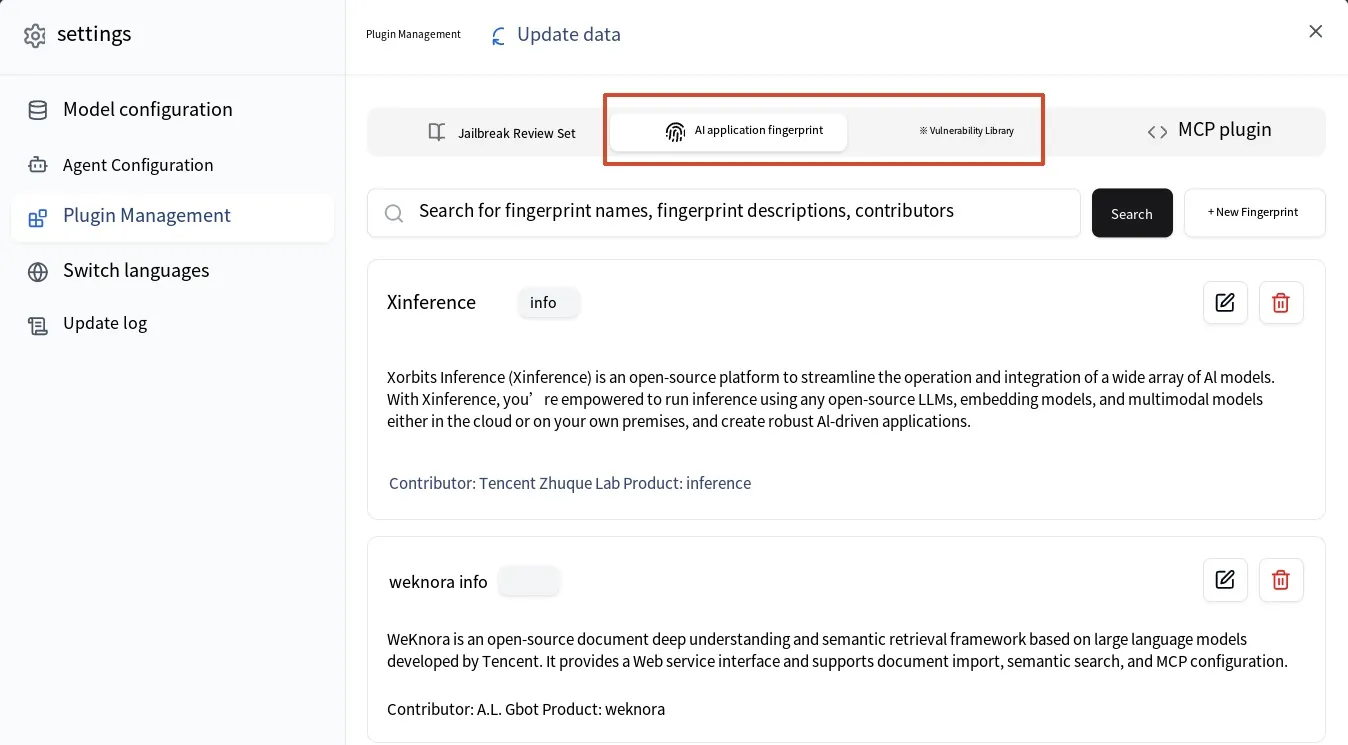Focus the fingerprint search field
Image resolution: width=1348 pixels, height=745 pixels.
click(x=724, y=213)
